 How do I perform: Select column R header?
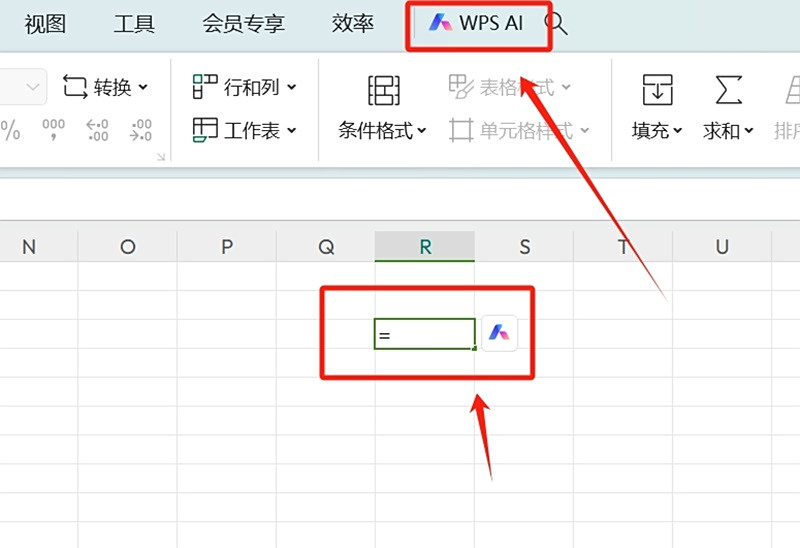424,247
